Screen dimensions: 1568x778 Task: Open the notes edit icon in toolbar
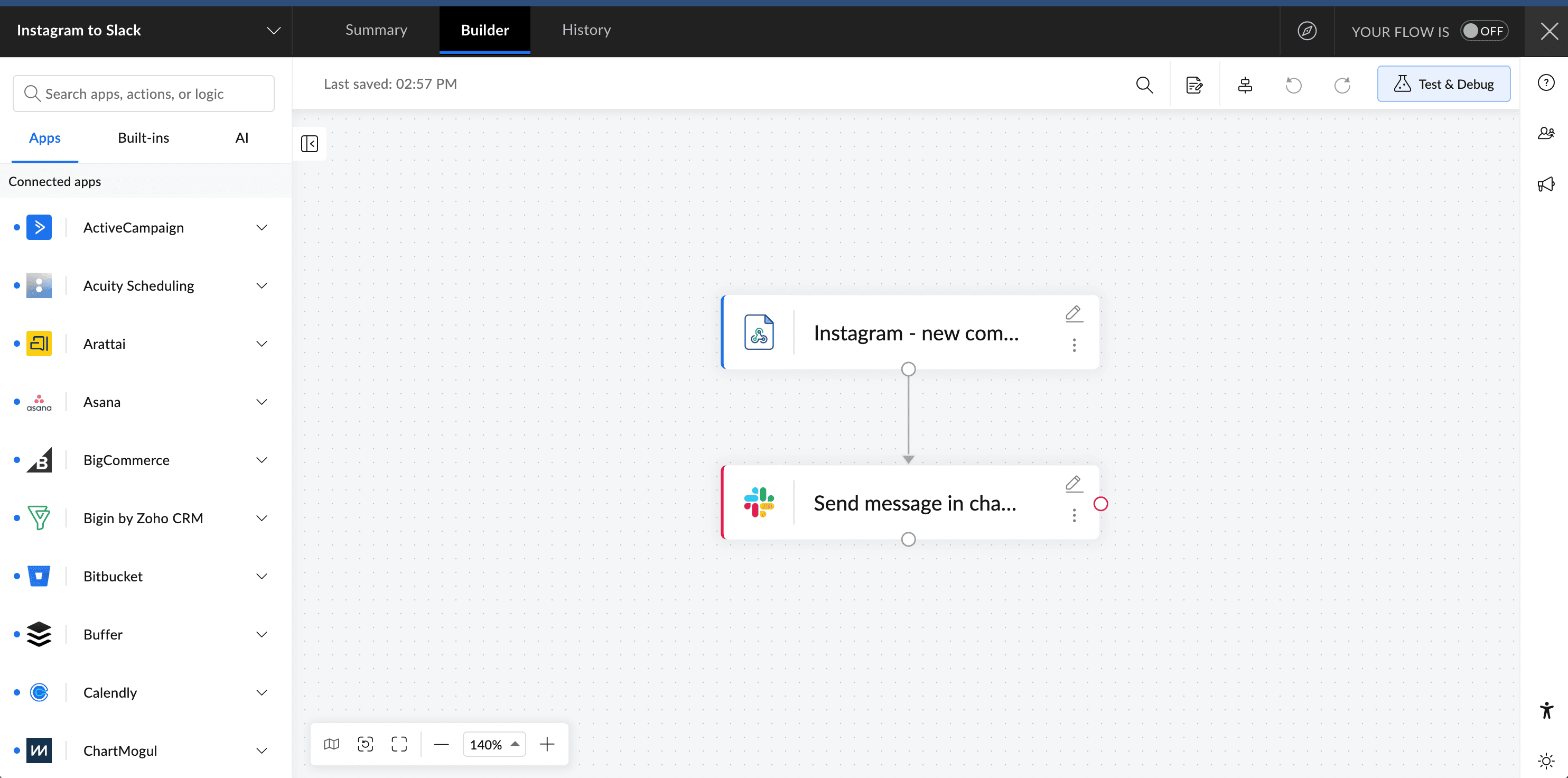(1194, 85)
